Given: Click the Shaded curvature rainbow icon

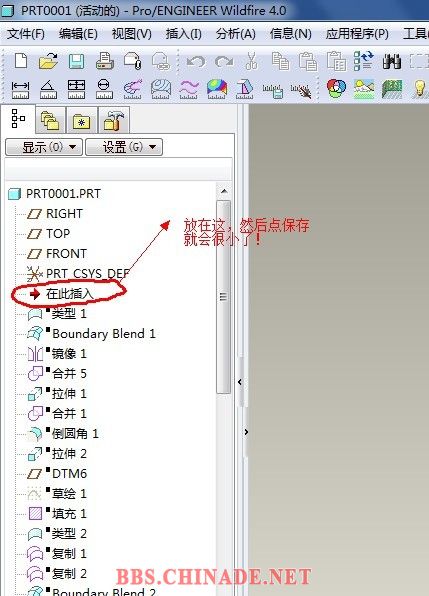Looking at the screenshot, I should click(217, 90).
